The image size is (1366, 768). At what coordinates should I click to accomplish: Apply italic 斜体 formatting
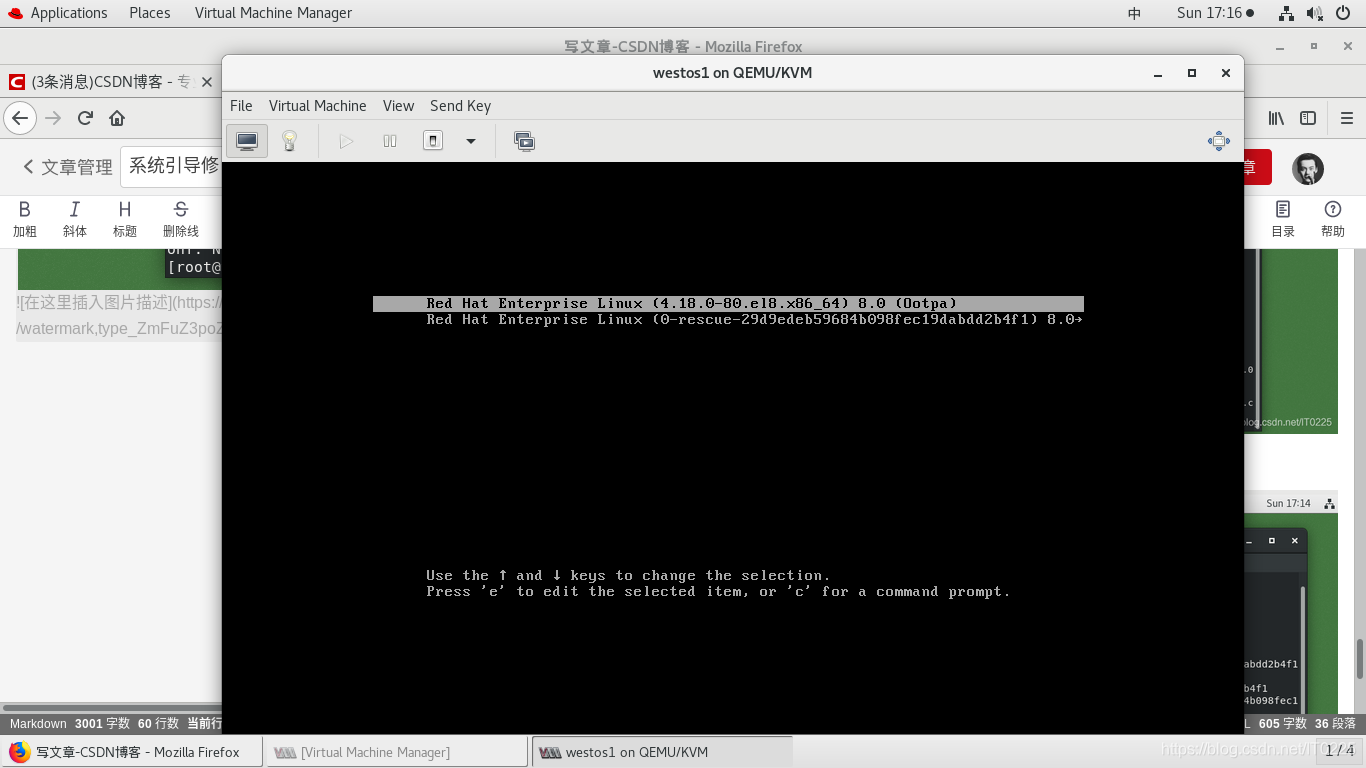(x=75, y=219)
